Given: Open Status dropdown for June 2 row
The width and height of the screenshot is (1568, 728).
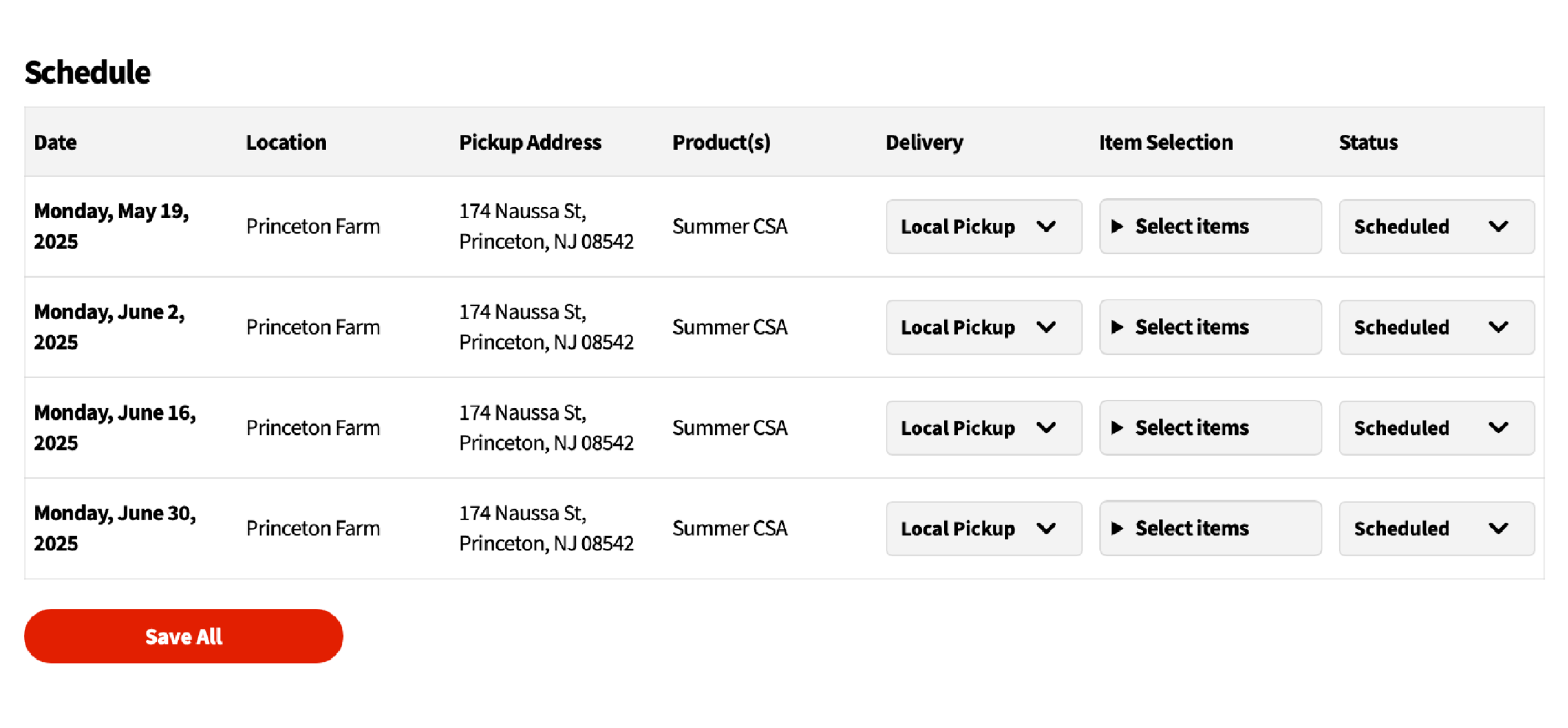Looking at the screenshot, I should point(1436,327).
